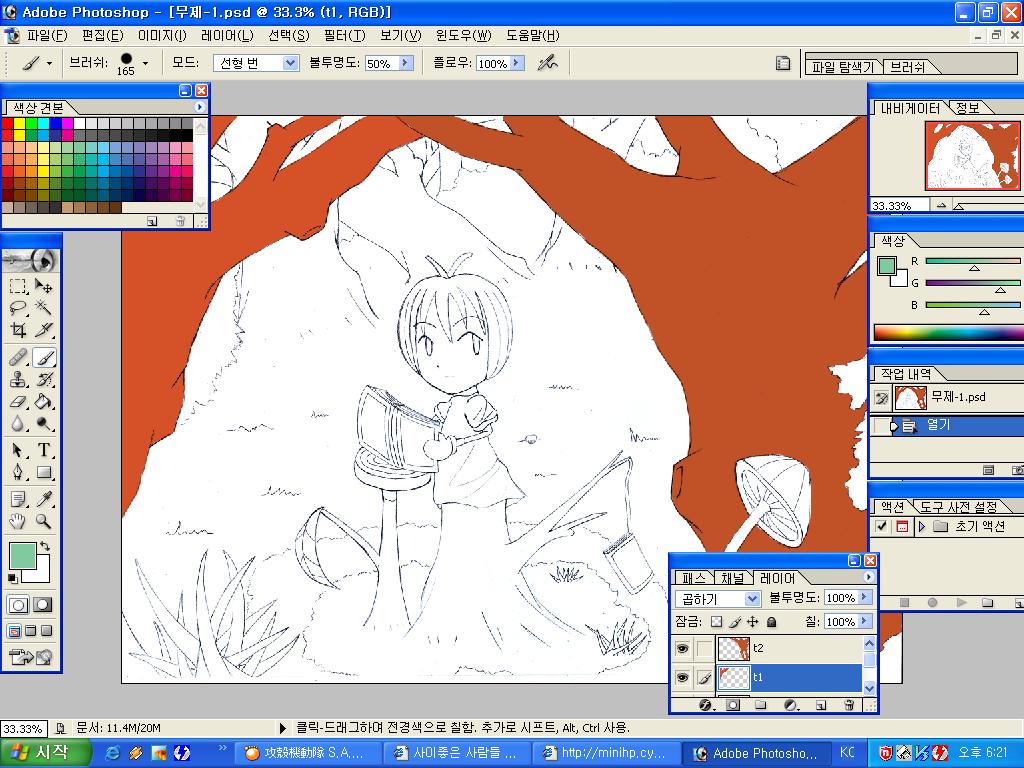Create new adjustment layer icon
1024x768 pixels.
click(x=791, y=705)
